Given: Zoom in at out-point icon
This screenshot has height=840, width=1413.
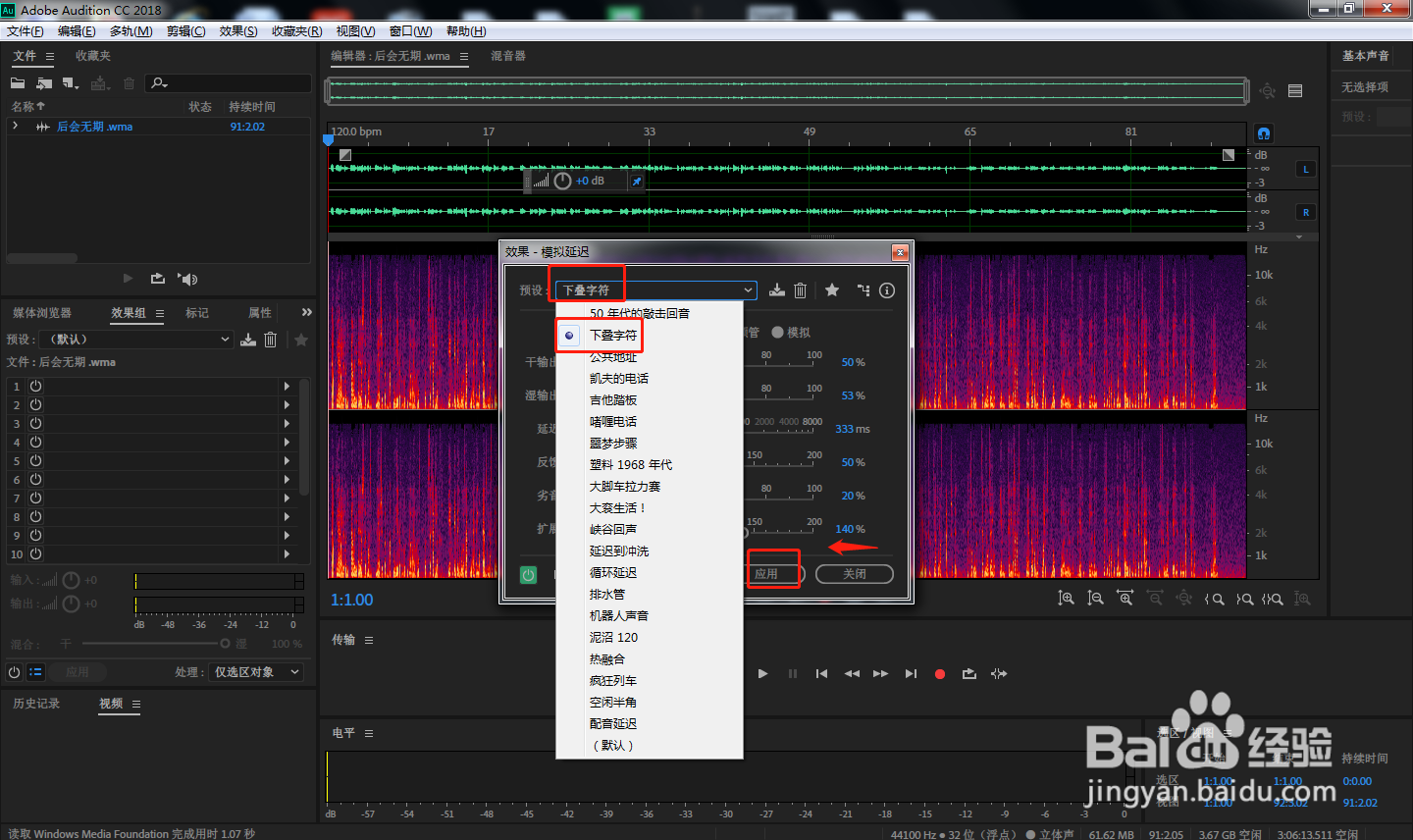Looking at the screenshot, I should (x=1244, y=599).
